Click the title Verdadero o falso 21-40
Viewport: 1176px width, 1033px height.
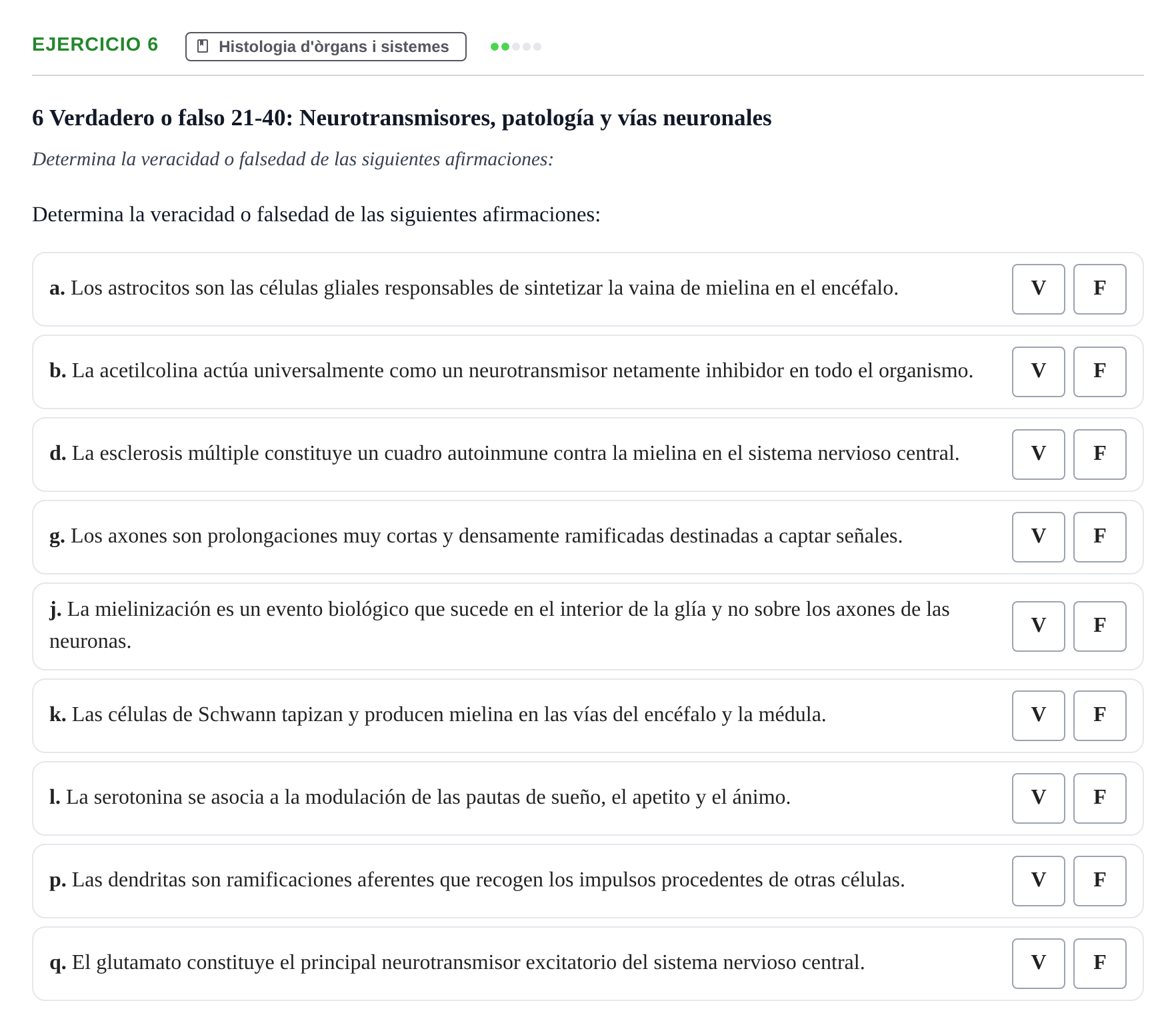402,118
